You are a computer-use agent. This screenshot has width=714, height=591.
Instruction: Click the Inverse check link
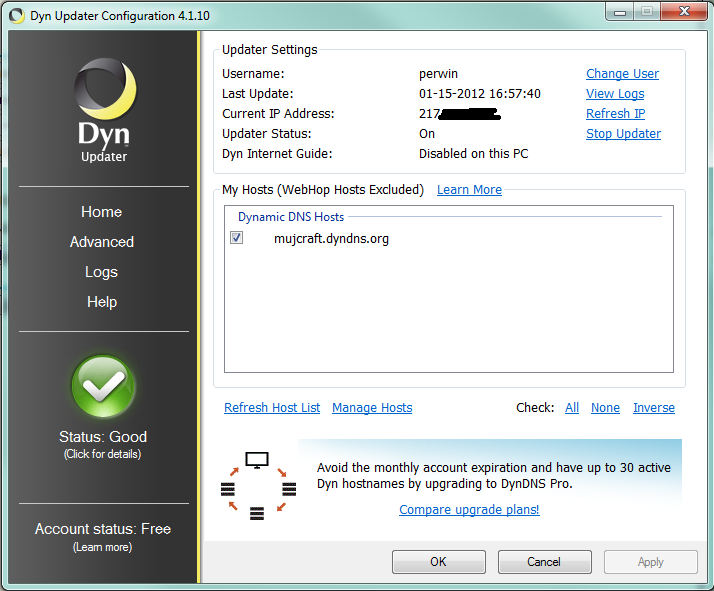pyautogui.click(x=654, y=408)
